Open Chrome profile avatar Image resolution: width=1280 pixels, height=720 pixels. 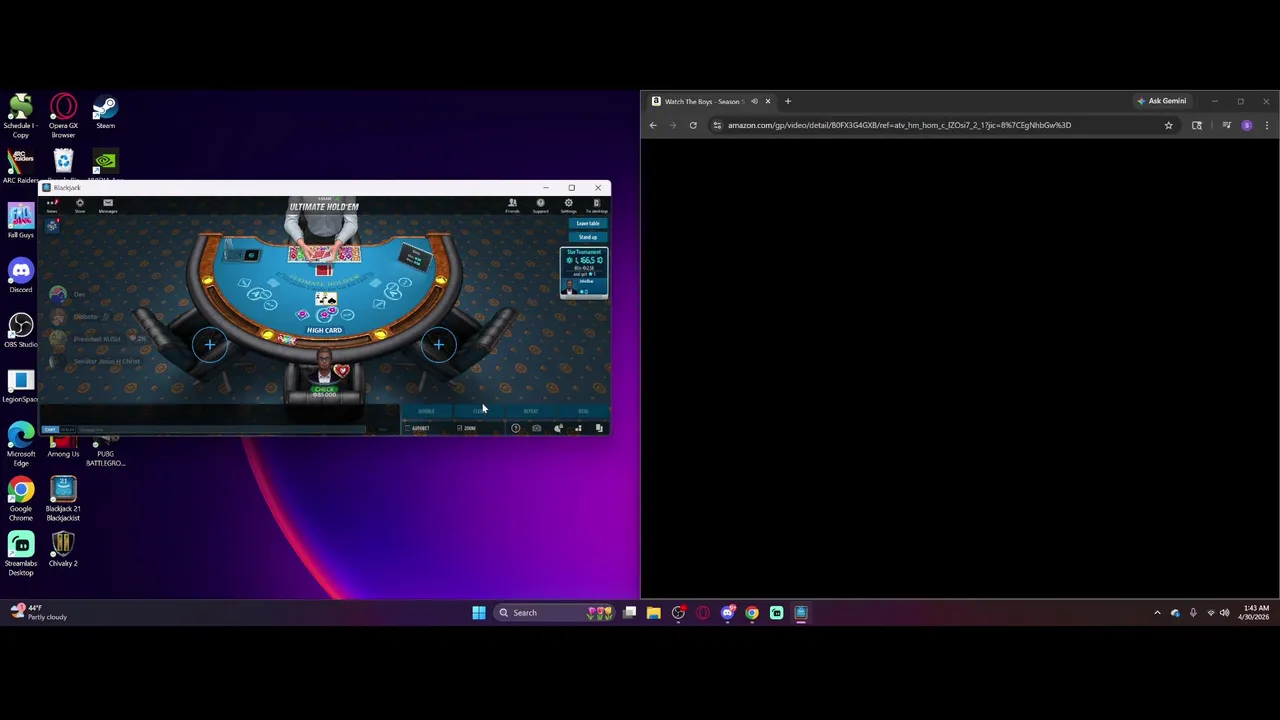click(1246, 125)
